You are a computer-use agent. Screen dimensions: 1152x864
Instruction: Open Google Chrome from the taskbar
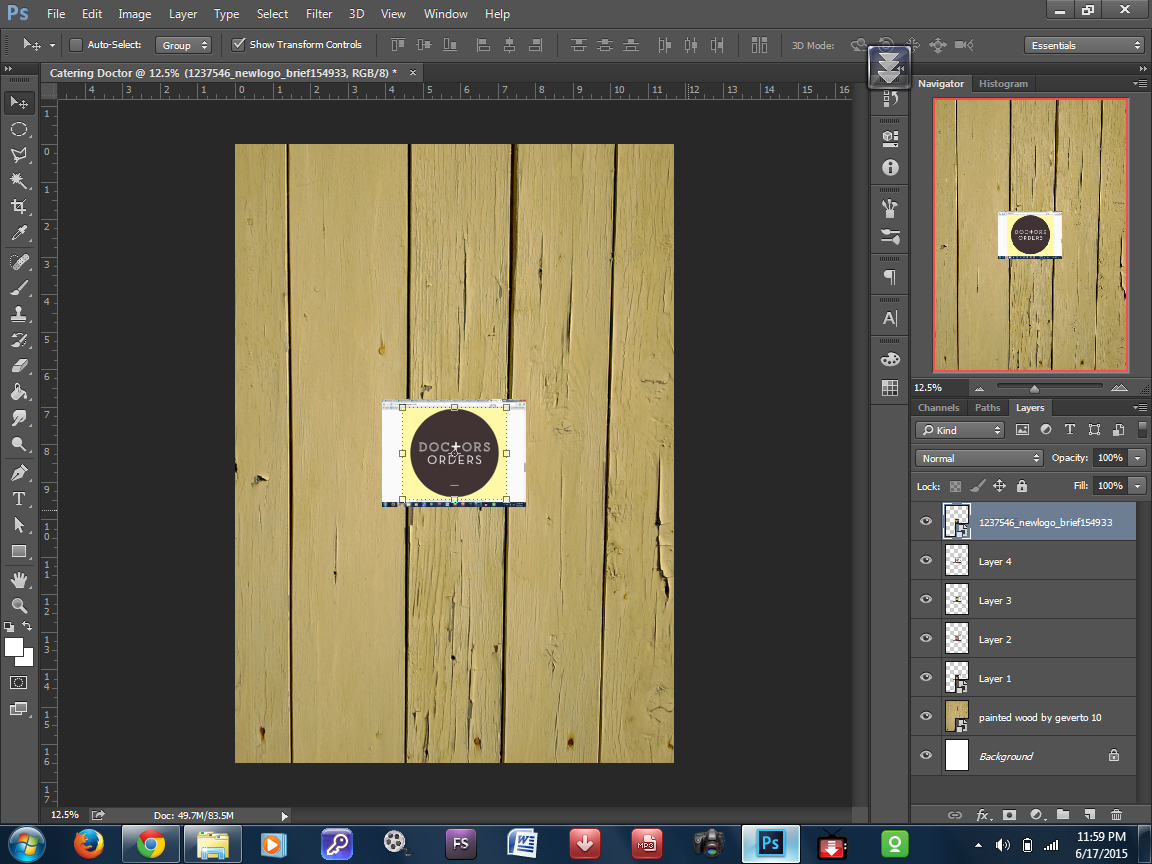151,844
